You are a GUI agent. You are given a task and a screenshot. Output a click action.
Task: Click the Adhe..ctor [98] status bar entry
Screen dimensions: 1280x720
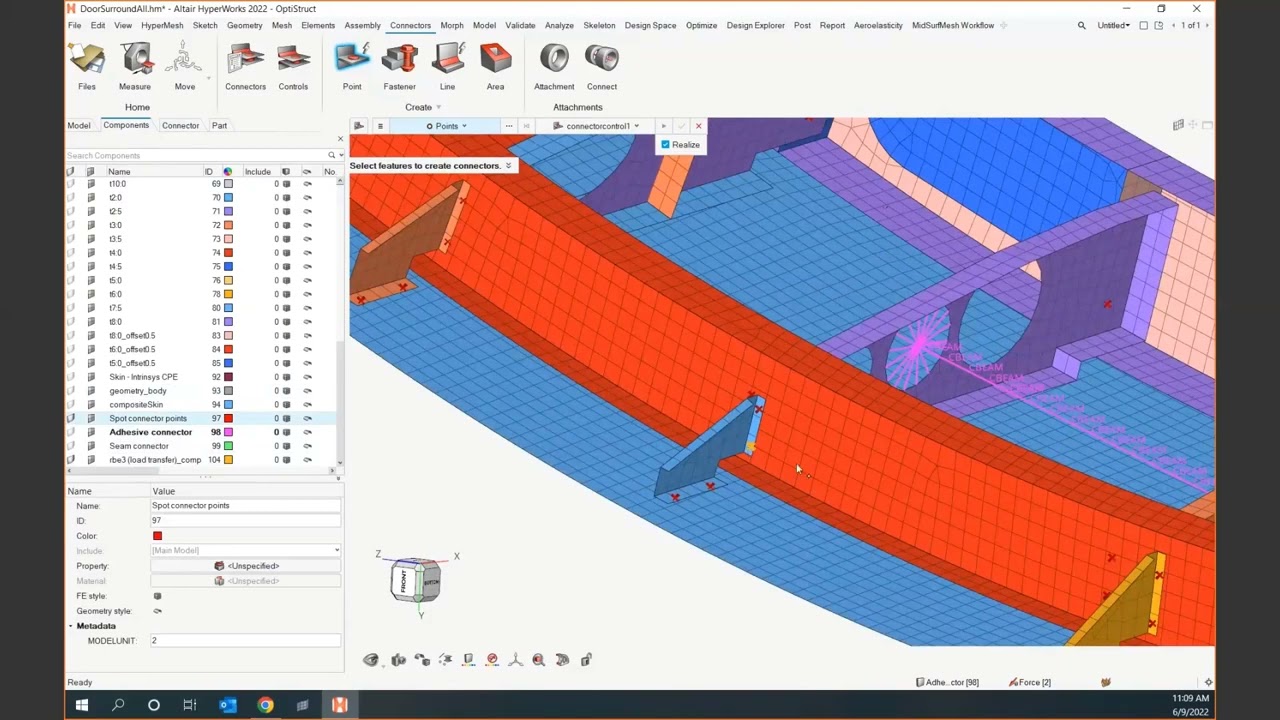[x=947, y=682]
